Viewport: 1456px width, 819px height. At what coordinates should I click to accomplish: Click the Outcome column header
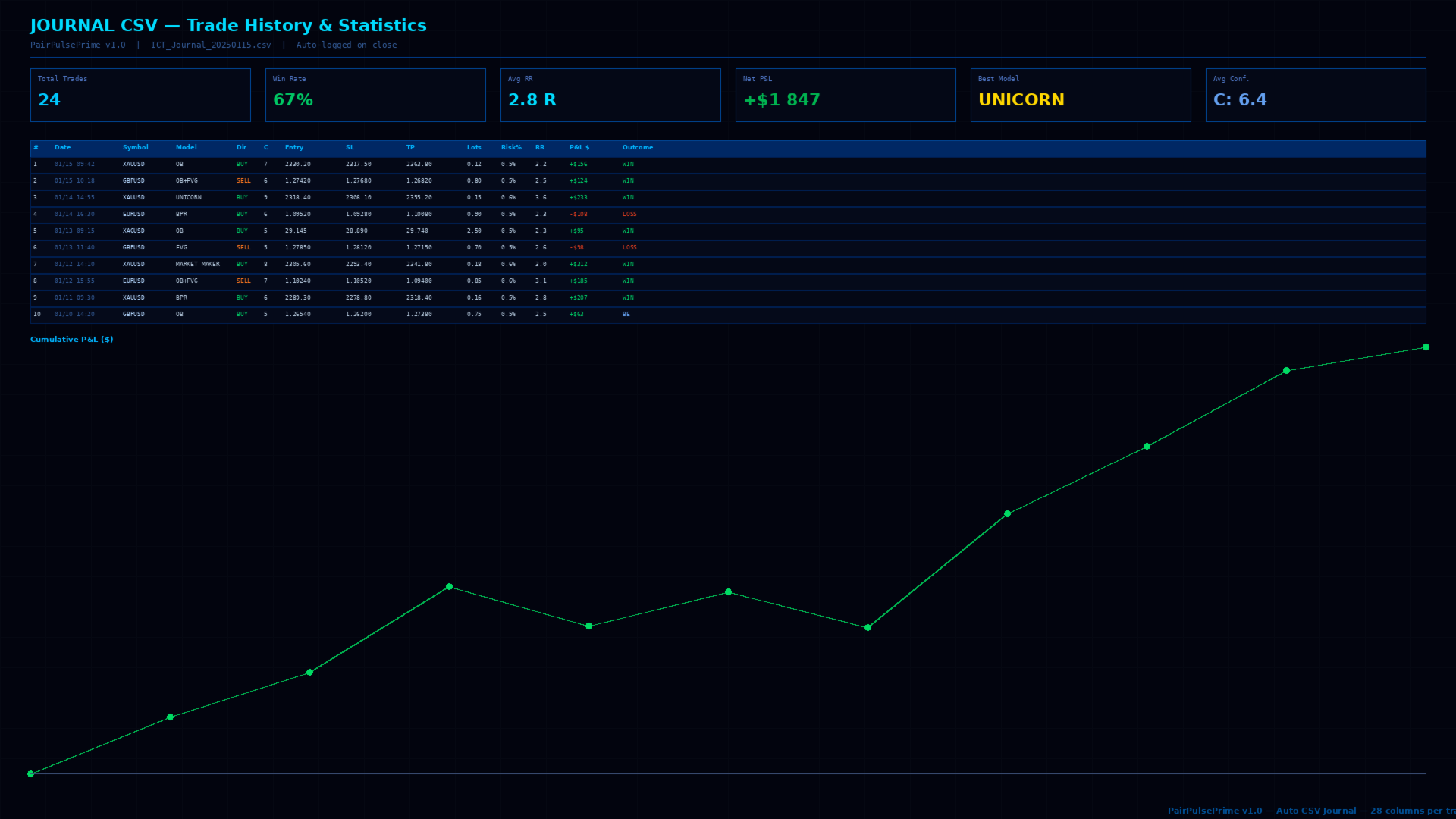tap(638, 148)
